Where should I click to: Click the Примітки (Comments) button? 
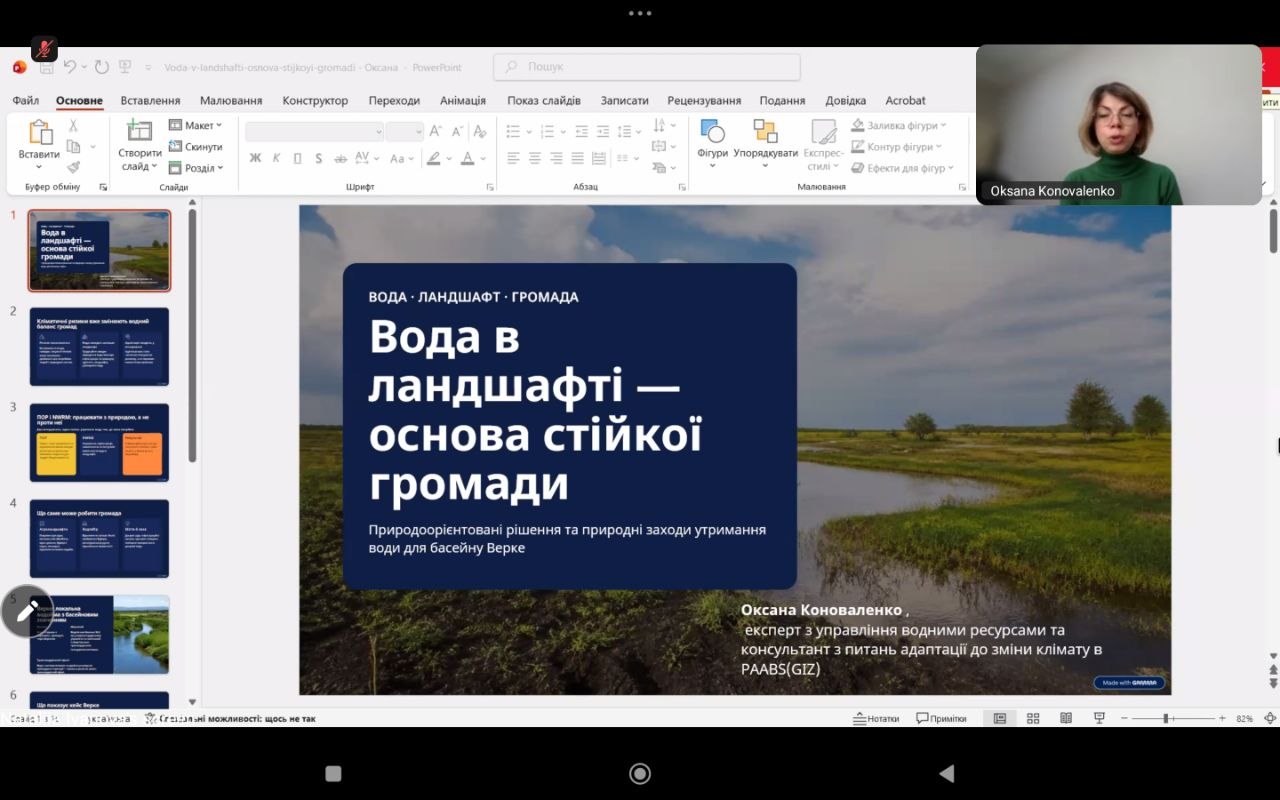[941, 718]
